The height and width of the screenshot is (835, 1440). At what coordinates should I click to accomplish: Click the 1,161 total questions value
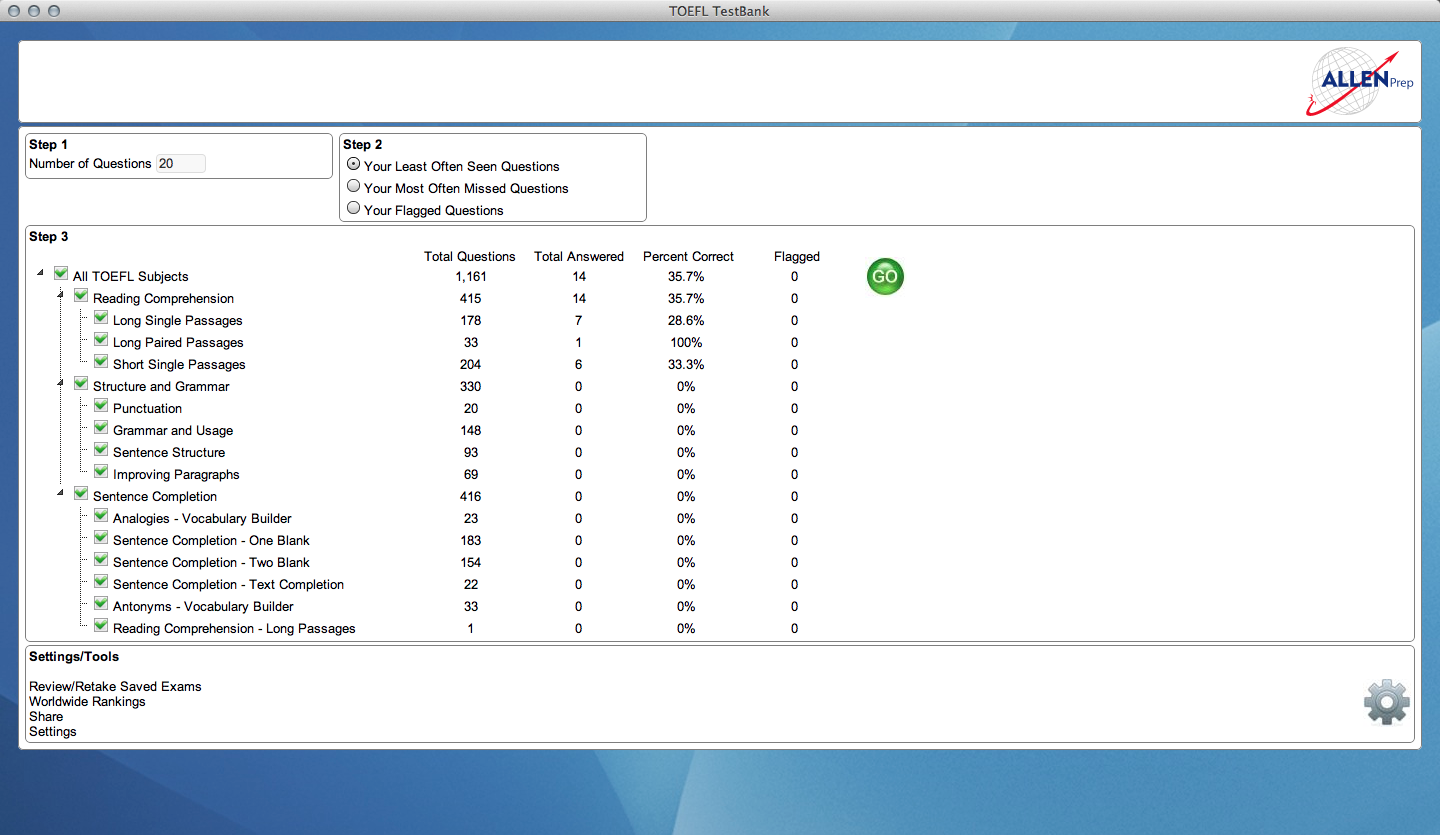click(470, 276)
